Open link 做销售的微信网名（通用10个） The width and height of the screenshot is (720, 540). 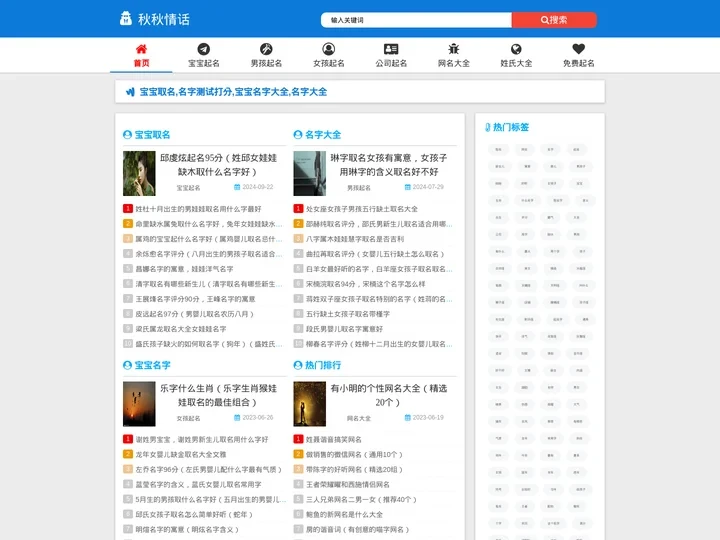coord(354,455)
